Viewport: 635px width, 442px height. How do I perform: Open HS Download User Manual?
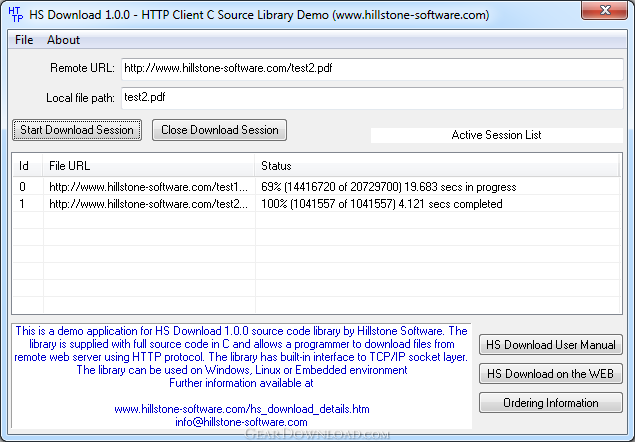tap(551, 345)
